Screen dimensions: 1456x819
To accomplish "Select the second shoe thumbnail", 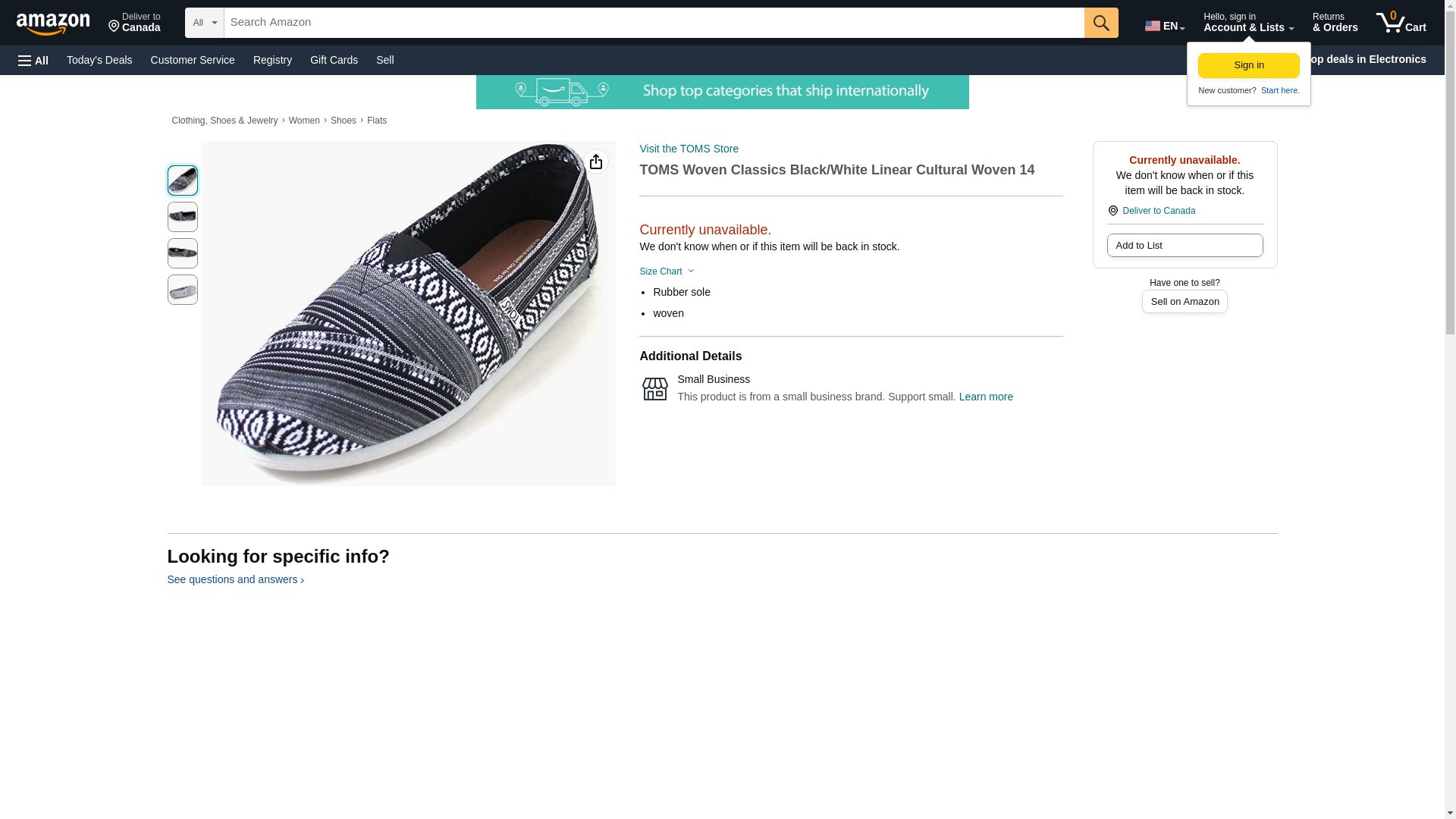I will pos(183,217).
